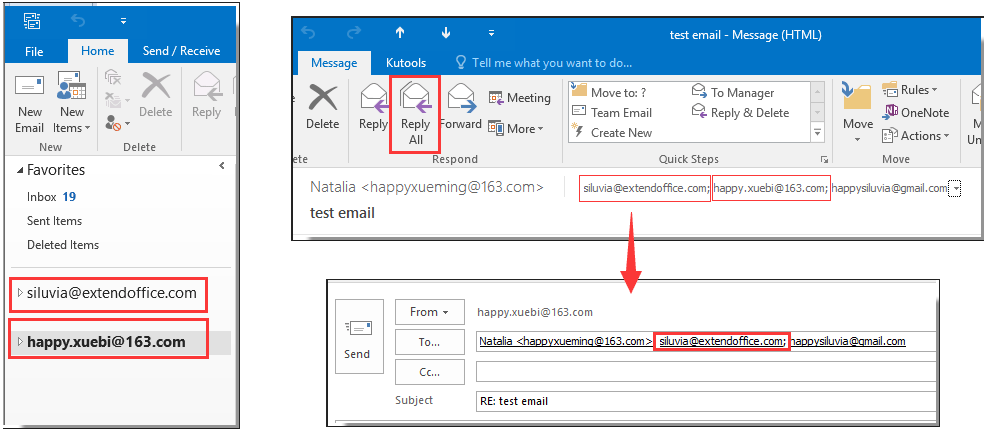Click the Delete button in main window ribbon
988x433 pixels.
pos(155,96)
